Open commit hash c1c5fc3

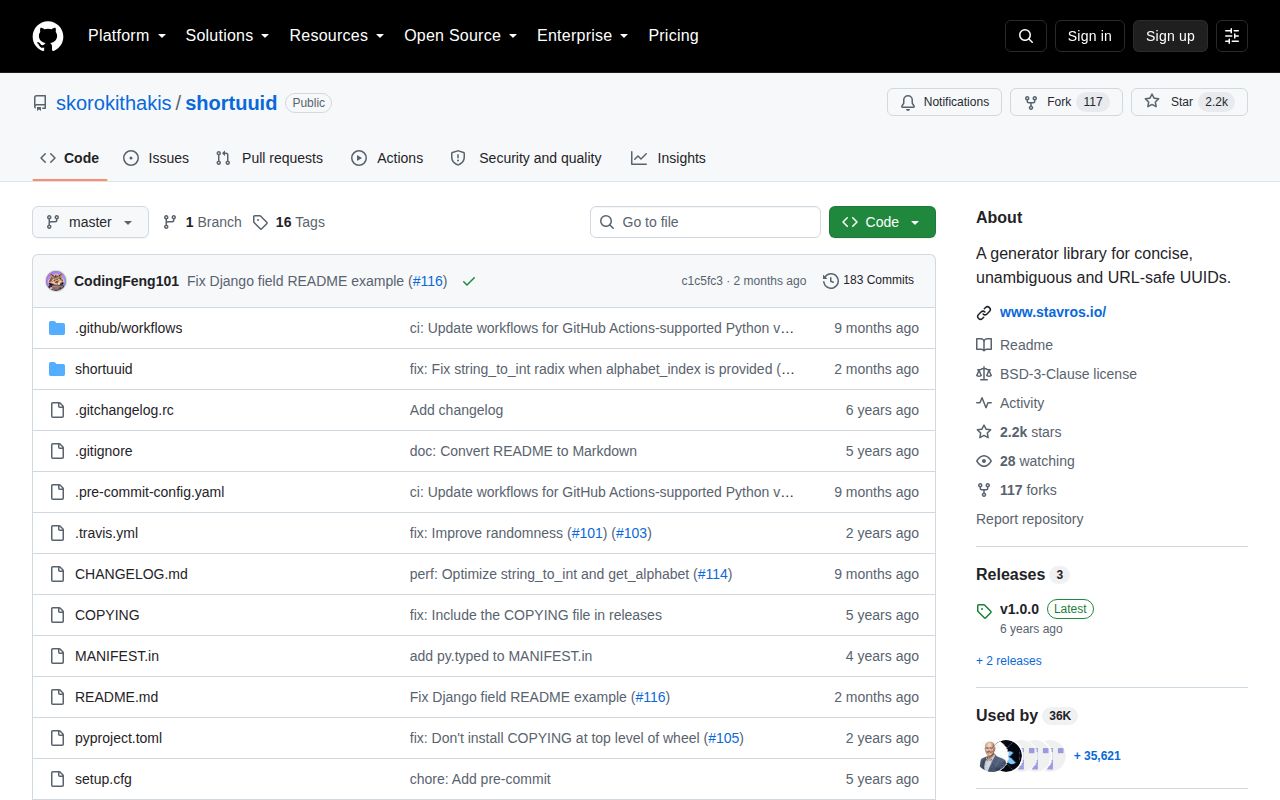(702, 281)
